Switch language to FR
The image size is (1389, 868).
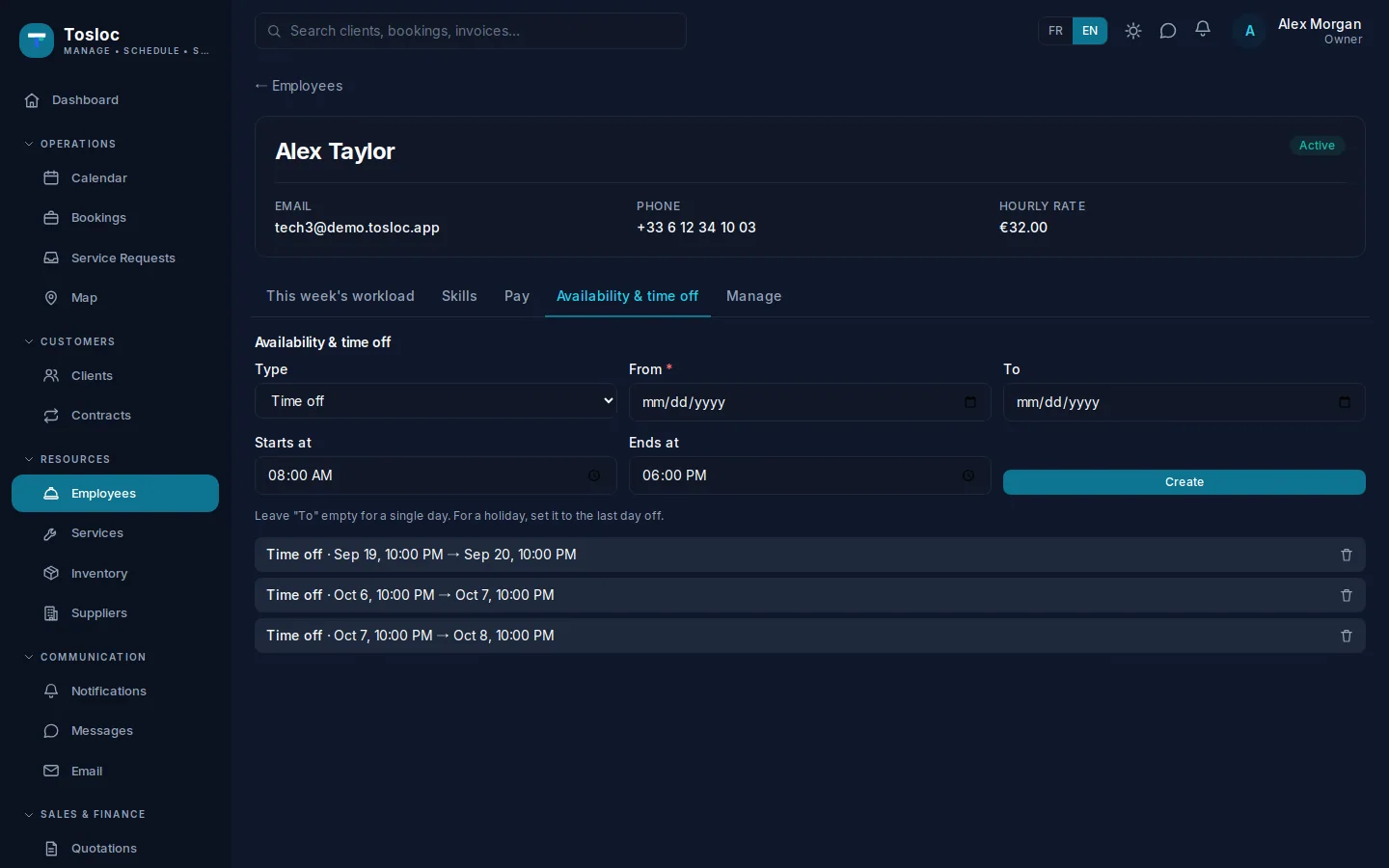click(1055, 31)
